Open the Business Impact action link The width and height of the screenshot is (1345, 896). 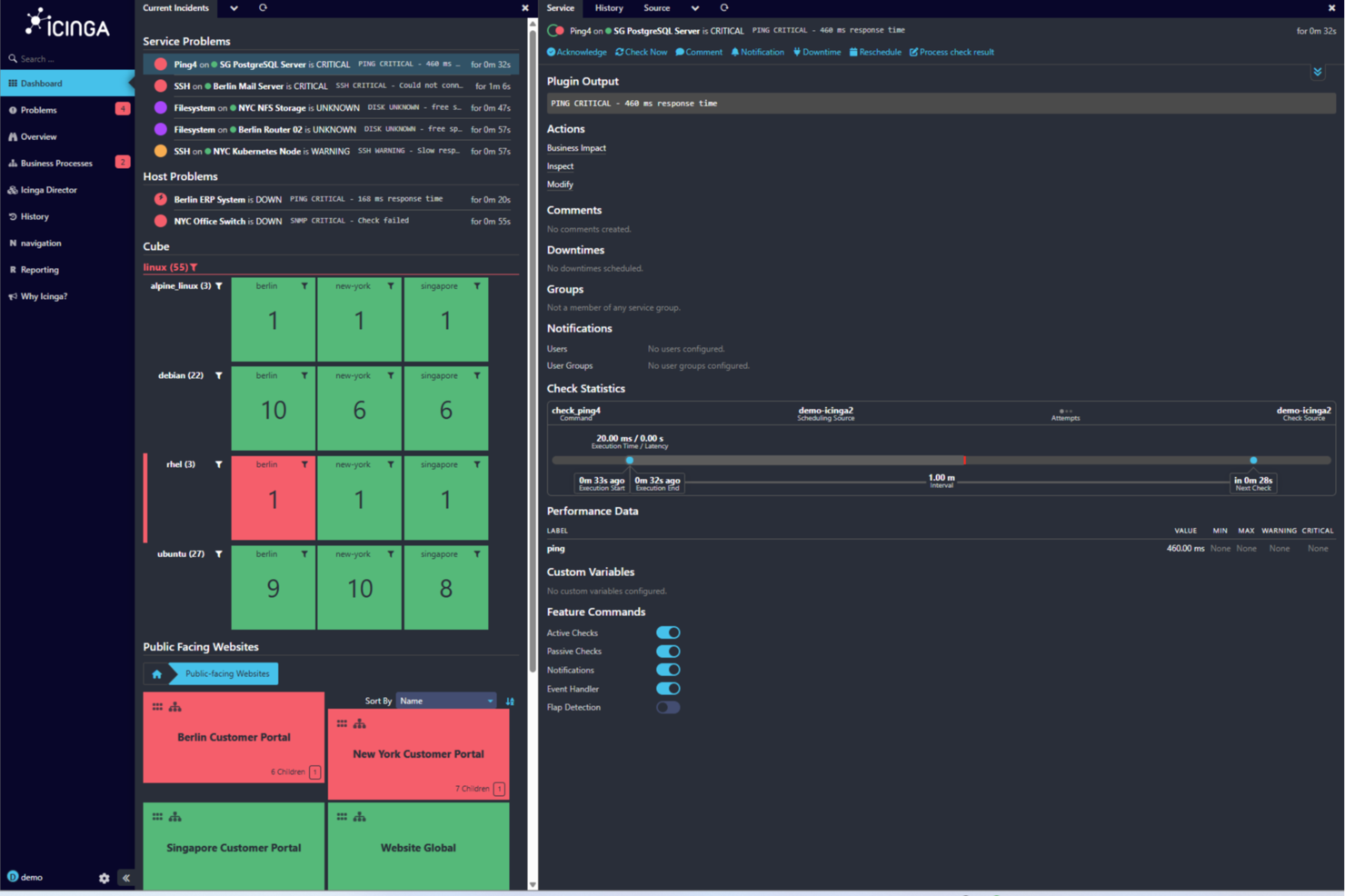pyautogui.click(x=576, y=148)
